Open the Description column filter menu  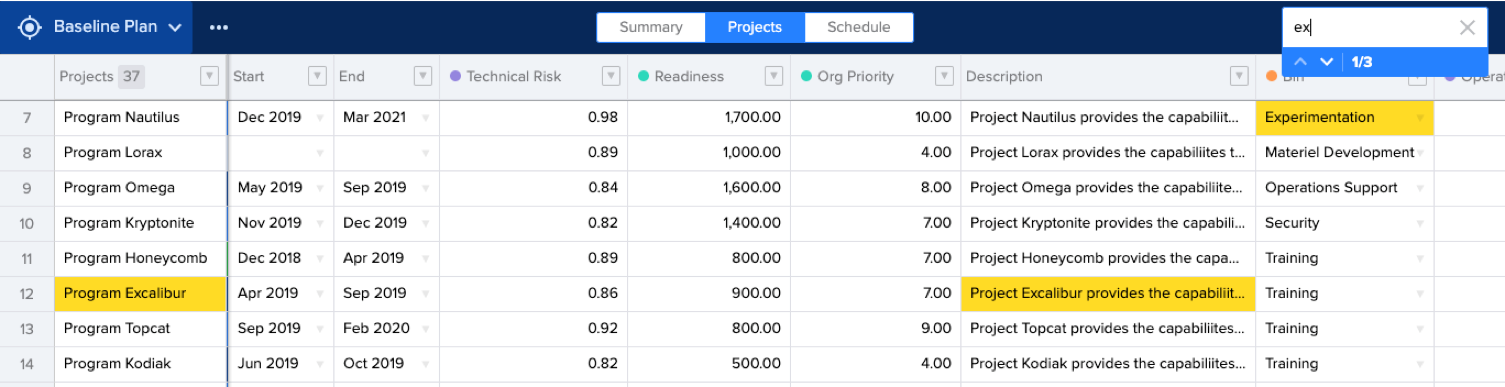(1239, 76)
